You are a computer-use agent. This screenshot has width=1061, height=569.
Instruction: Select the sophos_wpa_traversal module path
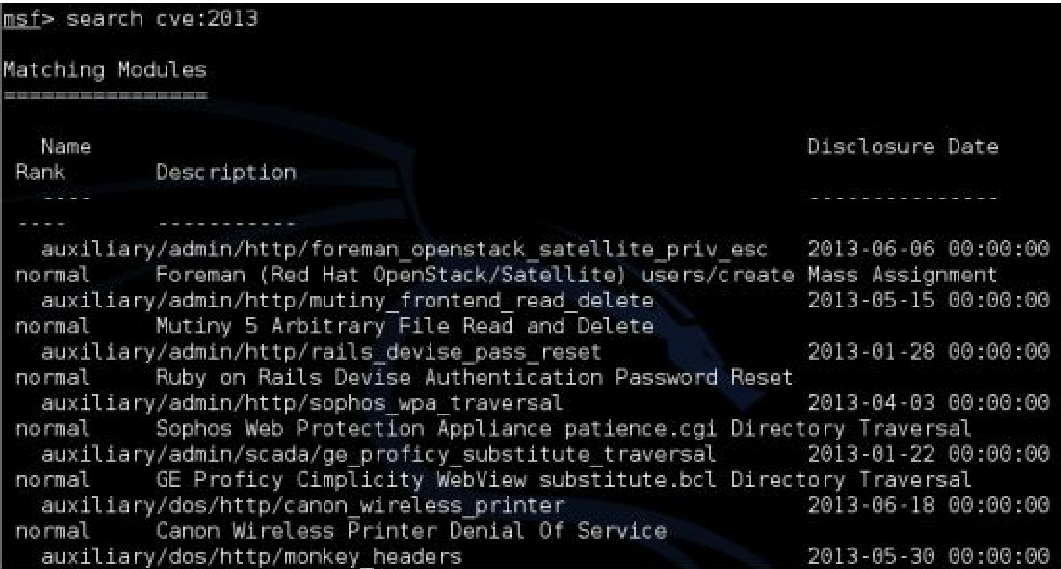tap(302, 404)
